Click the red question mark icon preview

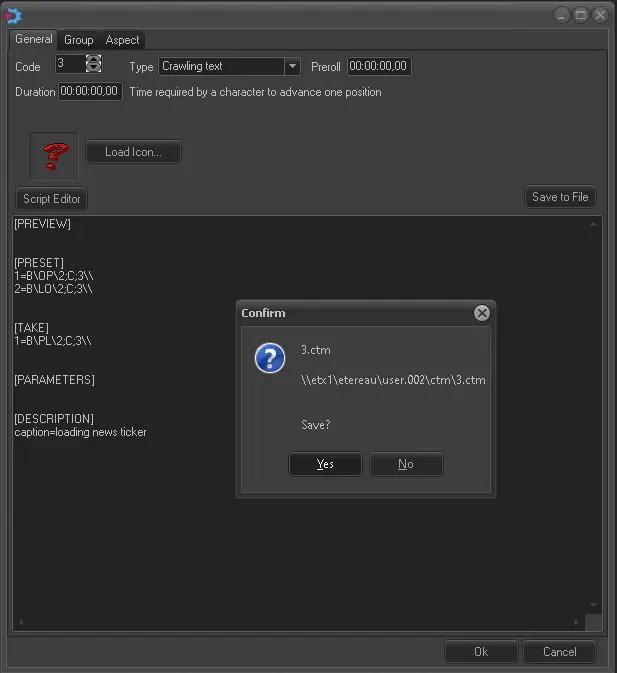54,156
